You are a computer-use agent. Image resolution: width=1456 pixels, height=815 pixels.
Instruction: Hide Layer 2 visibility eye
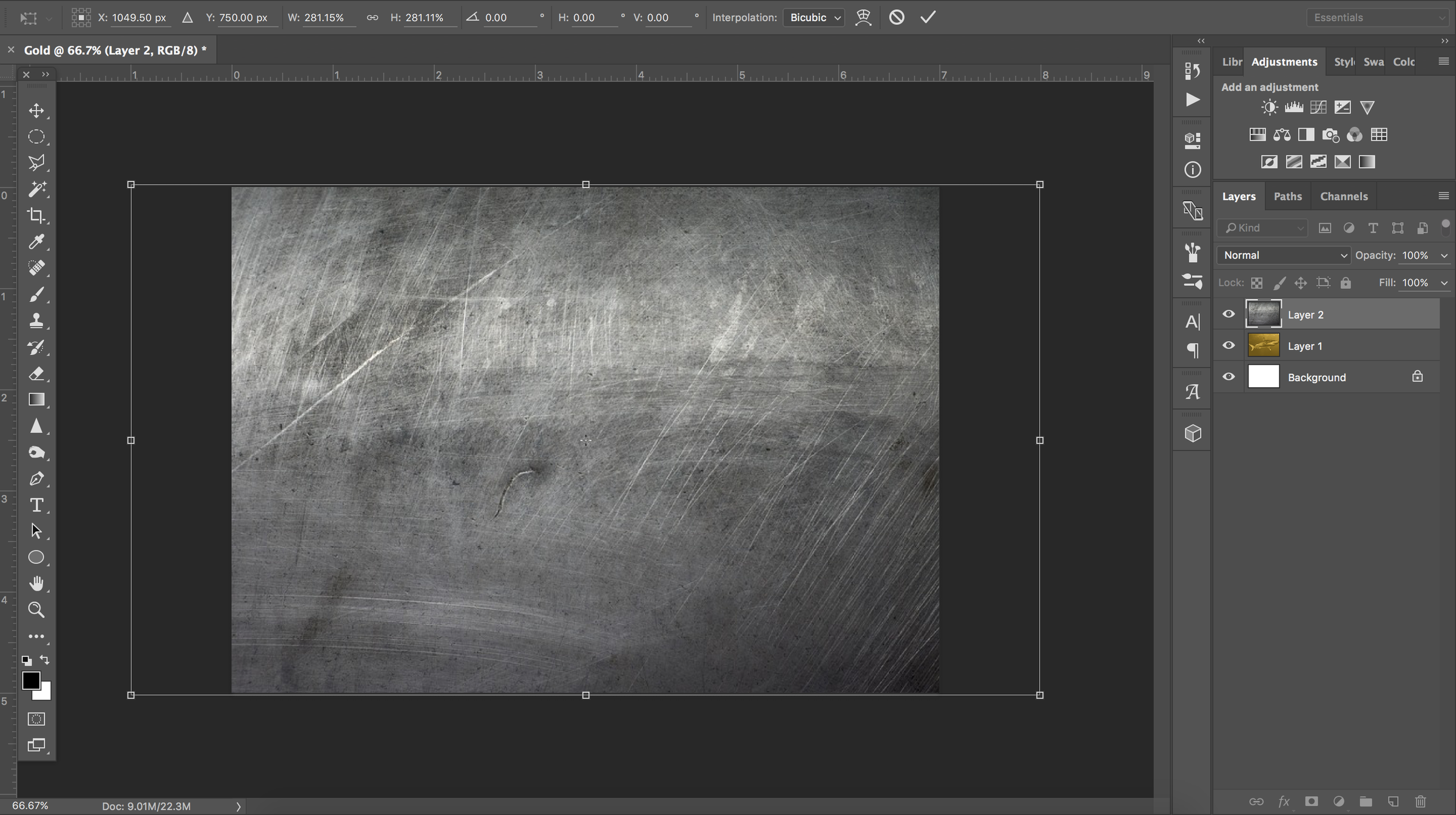pos(1228,314)
